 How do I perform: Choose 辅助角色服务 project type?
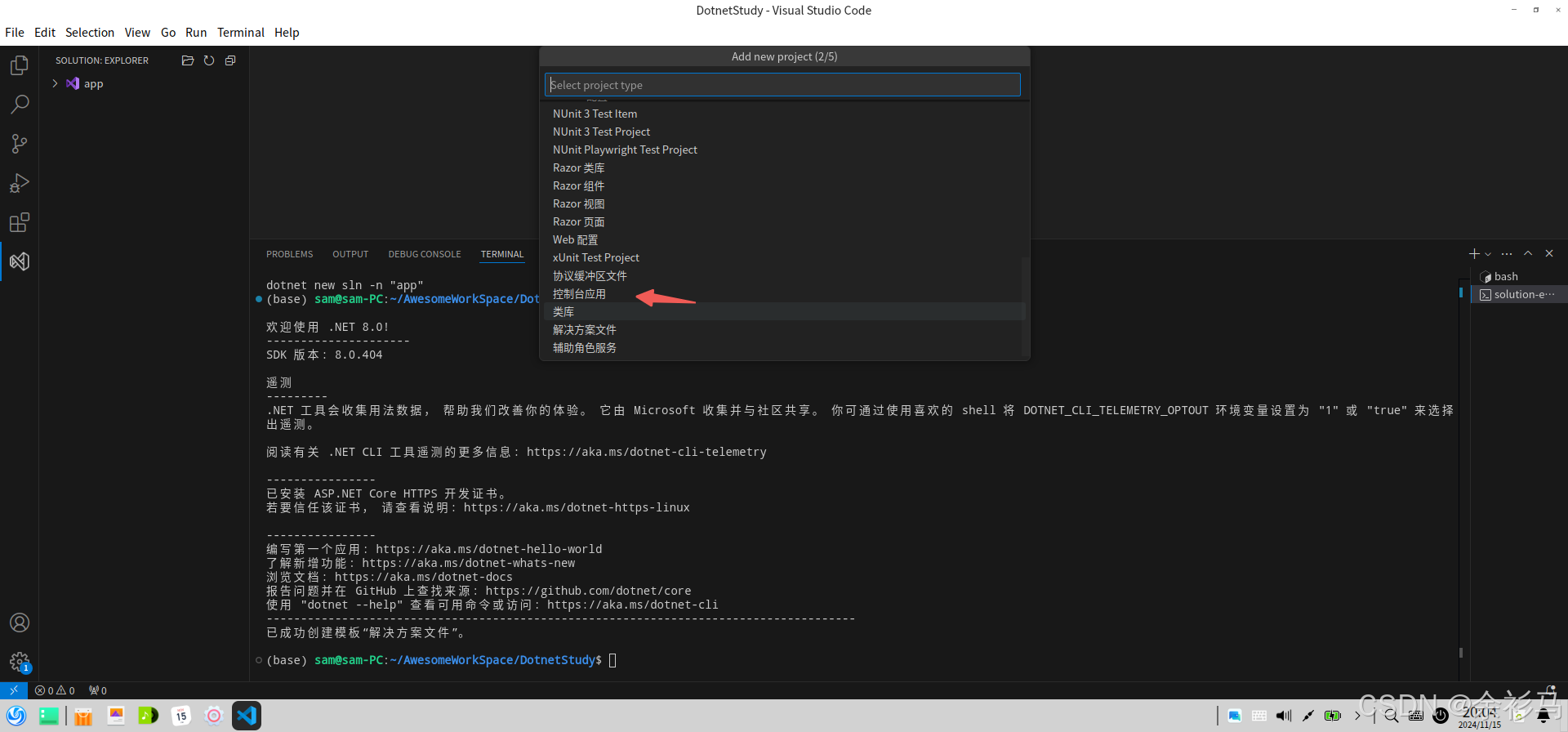pos(782,347)
